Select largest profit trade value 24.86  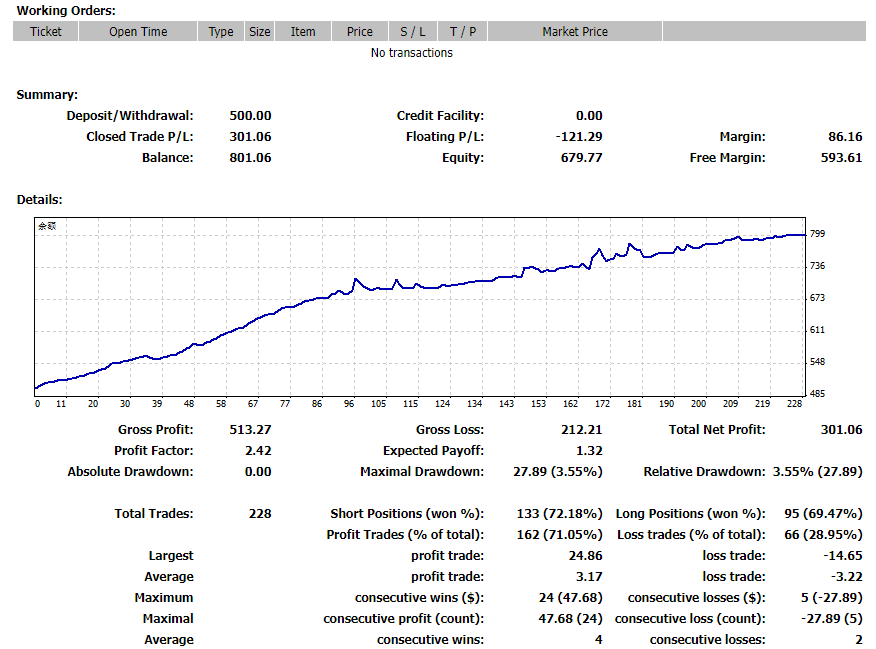tap(585, 556)
